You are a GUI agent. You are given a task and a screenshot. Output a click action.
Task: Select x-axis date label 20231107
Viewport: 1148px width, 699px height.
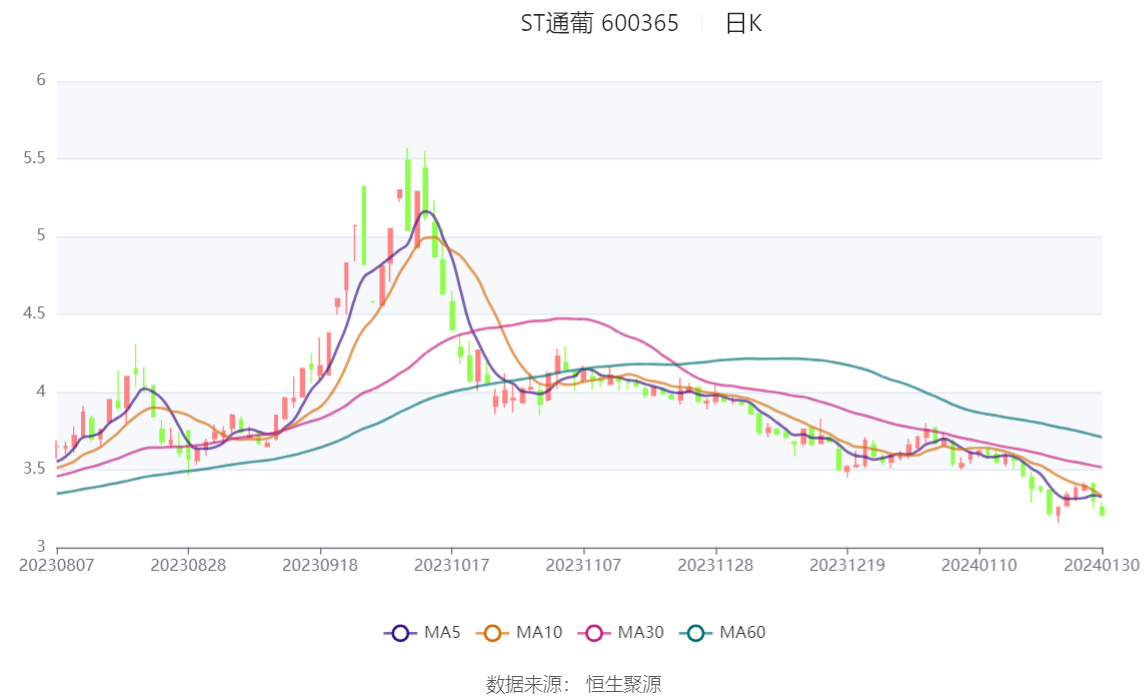click(584, 566)
